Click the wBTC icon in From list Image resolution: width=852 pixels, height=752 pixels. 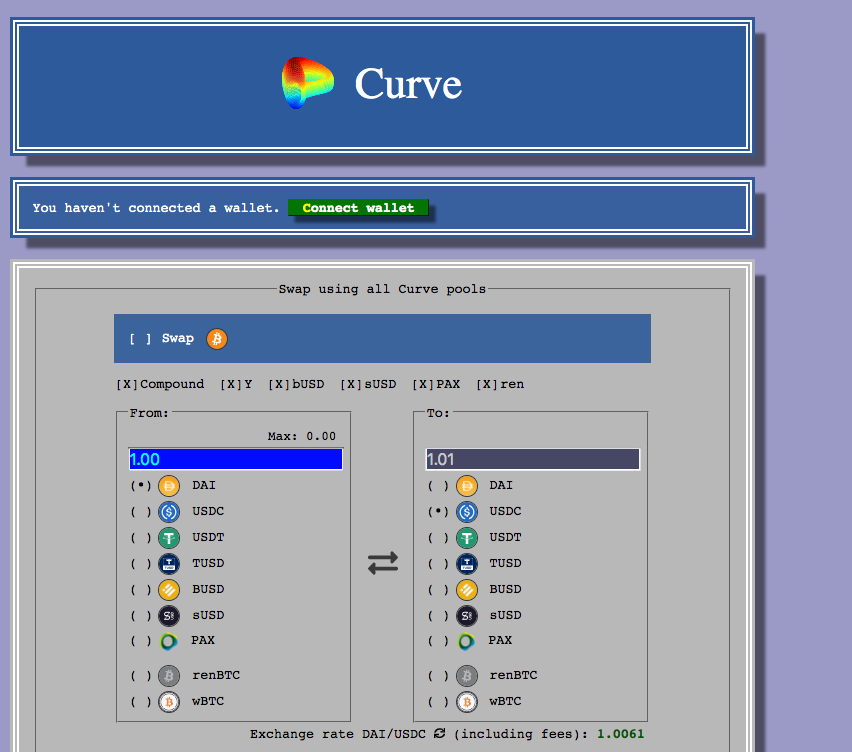(169, 701)
